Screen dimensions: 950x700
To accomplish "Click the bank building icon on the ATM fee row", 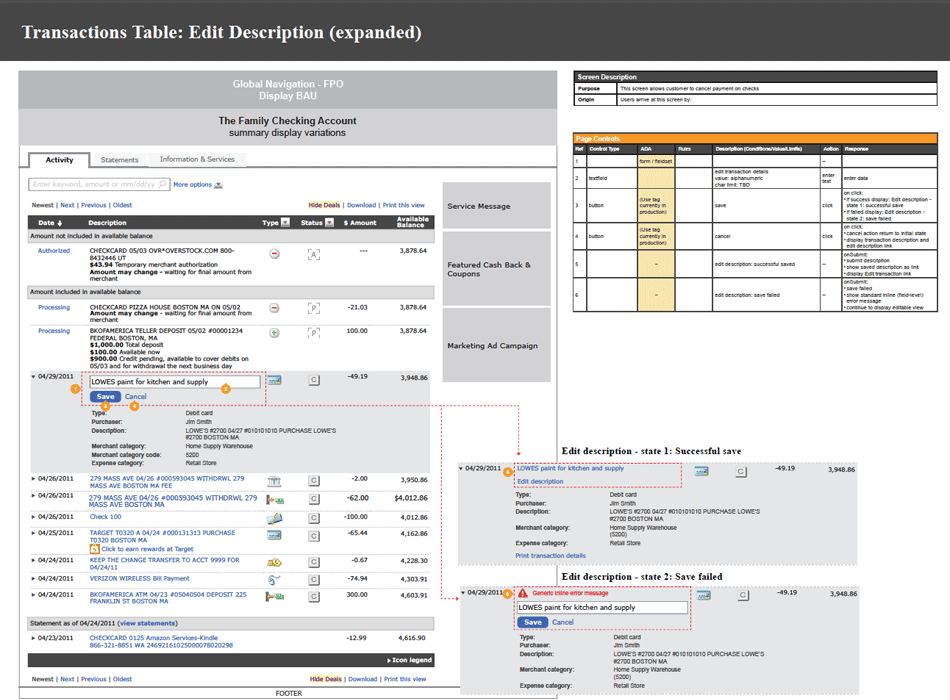I will (274, 481).
